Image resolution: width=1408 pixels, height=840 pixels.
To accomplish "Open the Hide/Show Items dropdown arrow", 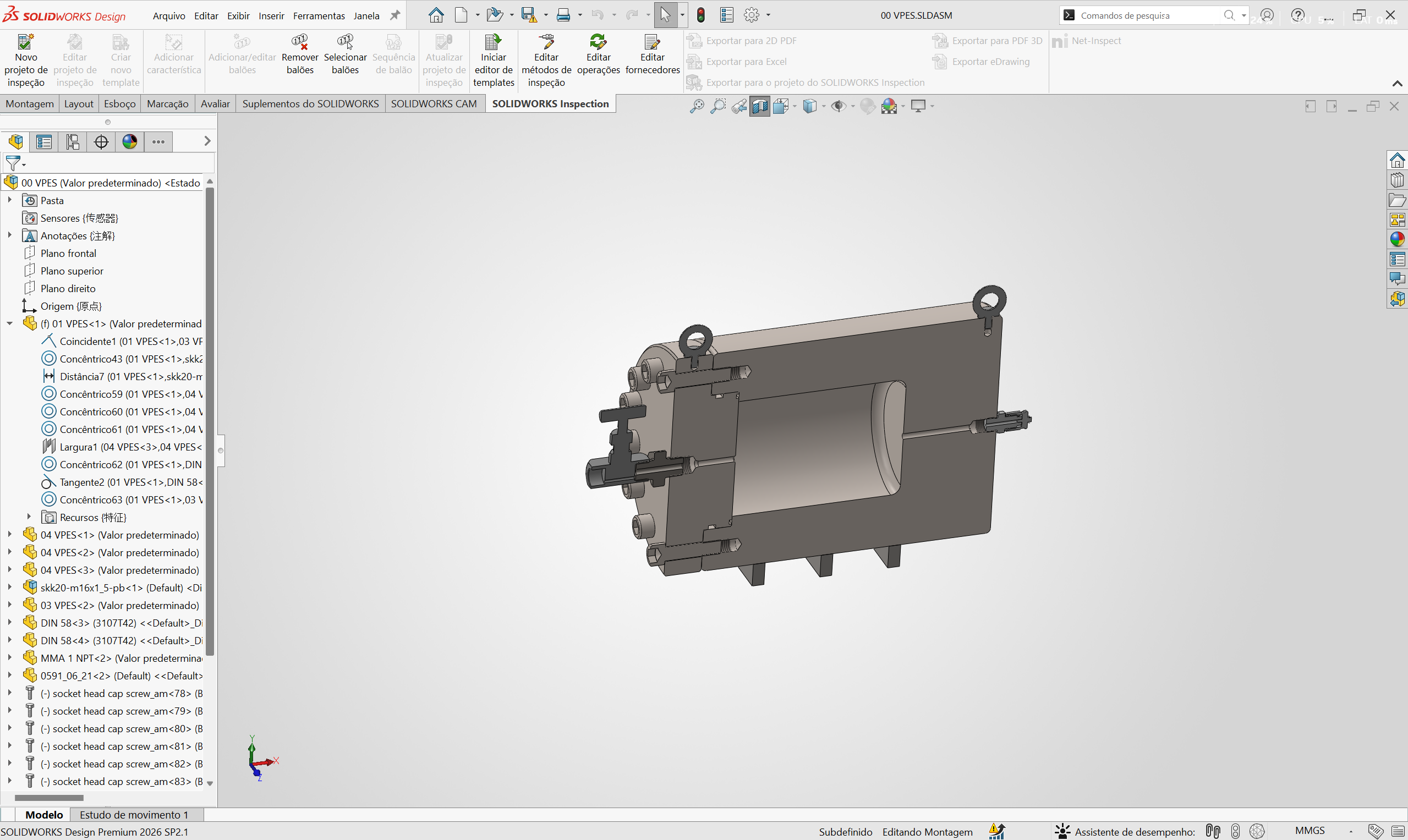I will pyautogui.click(x=853, y=106).
